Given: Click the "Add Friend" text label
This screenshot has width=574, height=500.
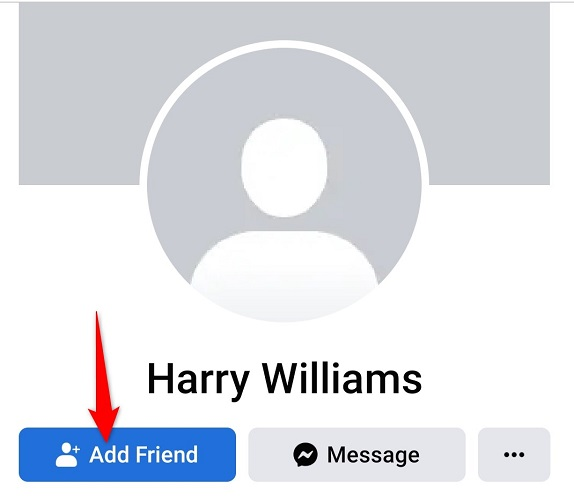Looking at the screenshot, I should 144,455.
